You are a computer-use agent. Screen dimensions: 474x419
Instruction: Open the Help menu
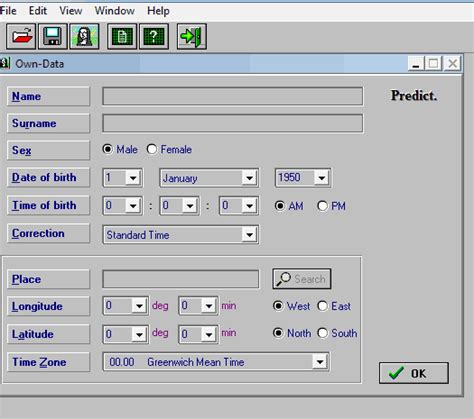pos(158,11)
